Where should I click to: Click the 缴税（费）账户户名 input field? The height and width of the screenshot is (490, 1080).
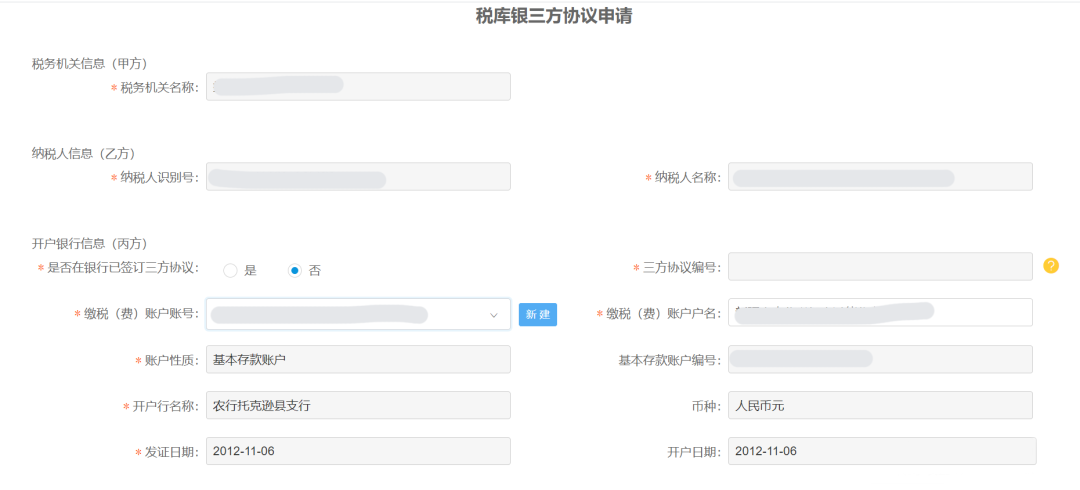[880, 312]
